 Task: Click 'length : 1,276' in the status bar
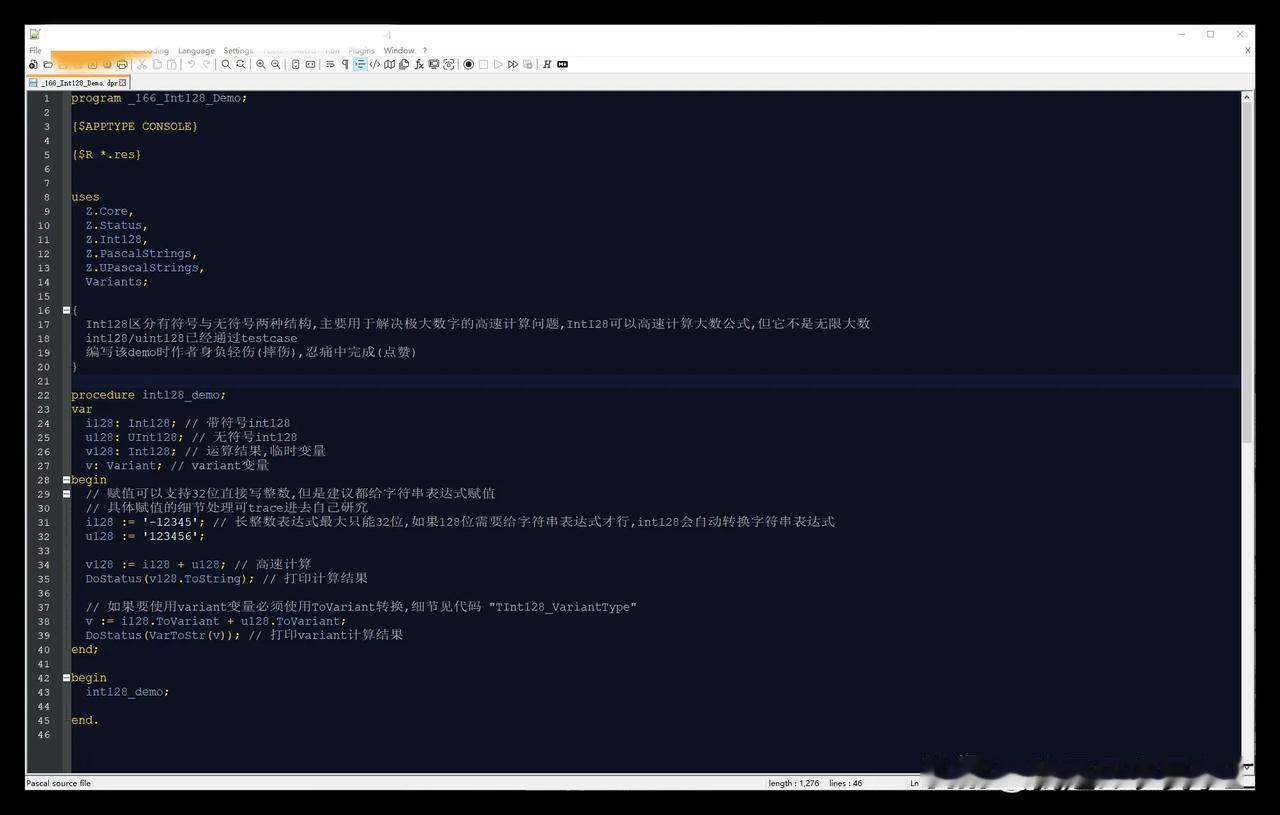[x=794, y=783]
